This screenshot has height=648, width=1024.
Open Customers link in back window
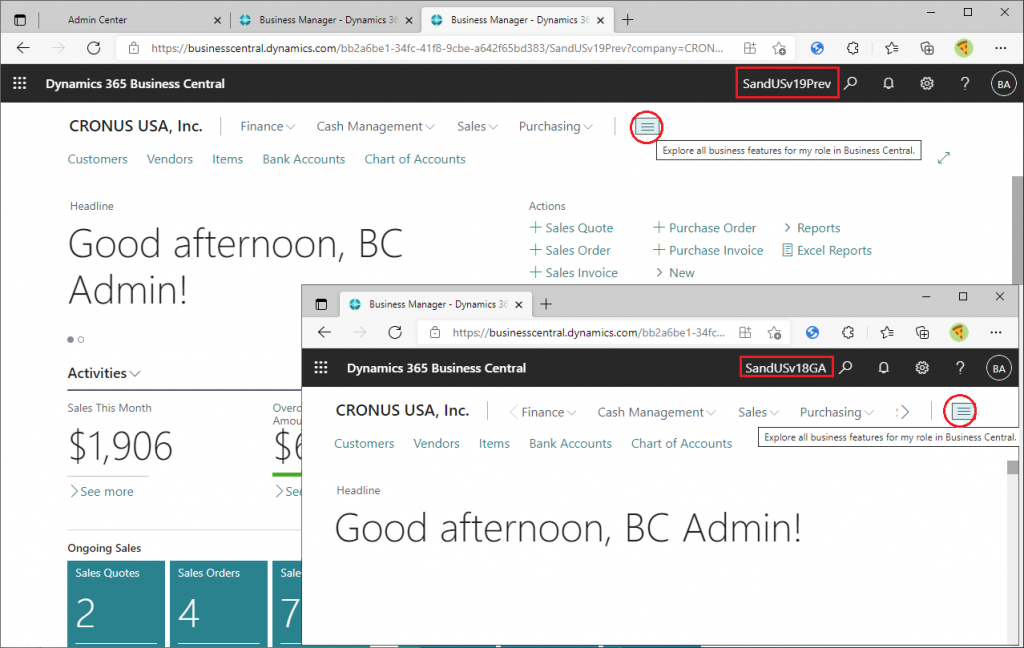pyautogui.click(x=97, y=159)
